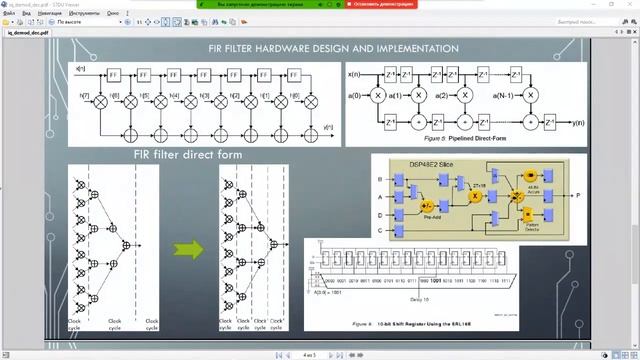Image resolution: width=640 pixels, height=360 pixels.
Task: Click Find next binoculars icon beside search
Action: coord(633,22)
